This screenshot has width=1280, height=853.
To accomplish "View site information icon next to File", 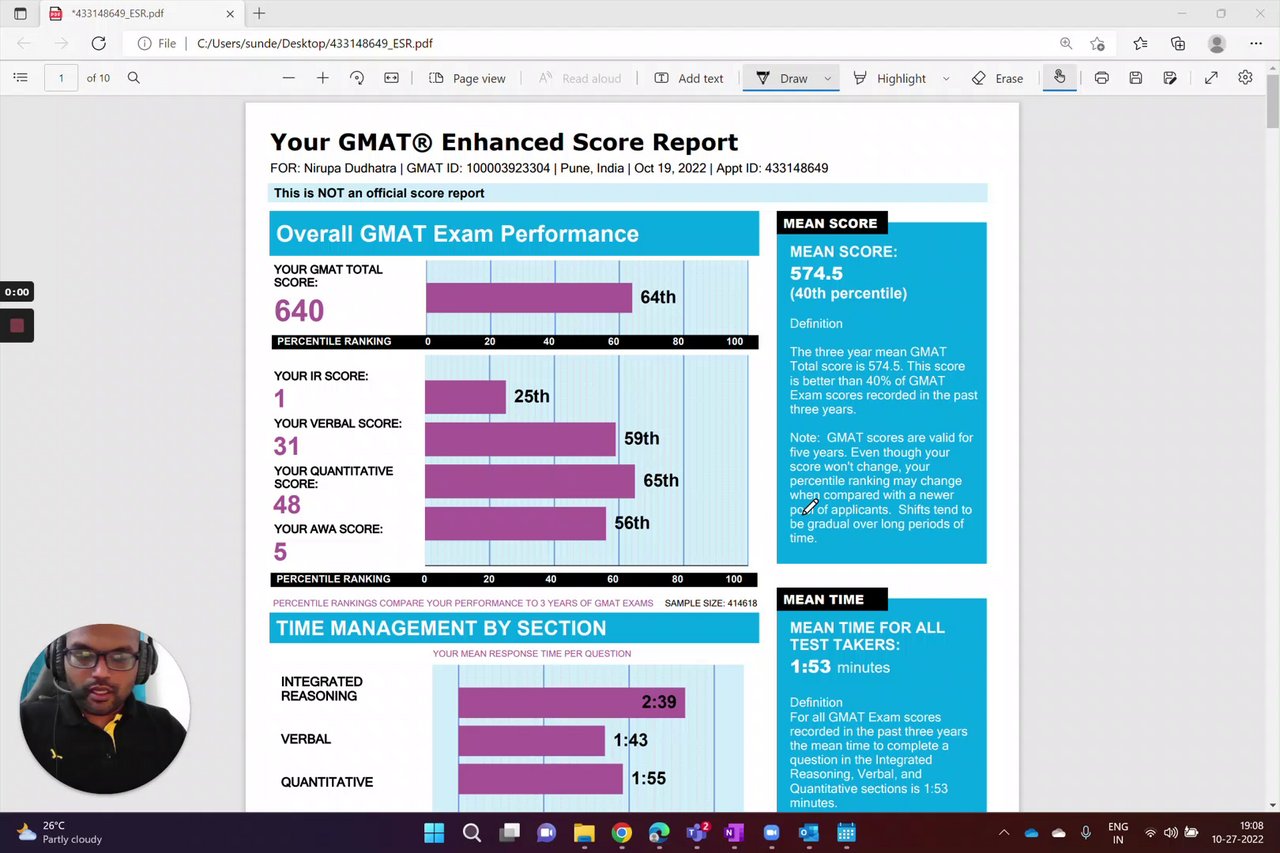I will point(145,43).
